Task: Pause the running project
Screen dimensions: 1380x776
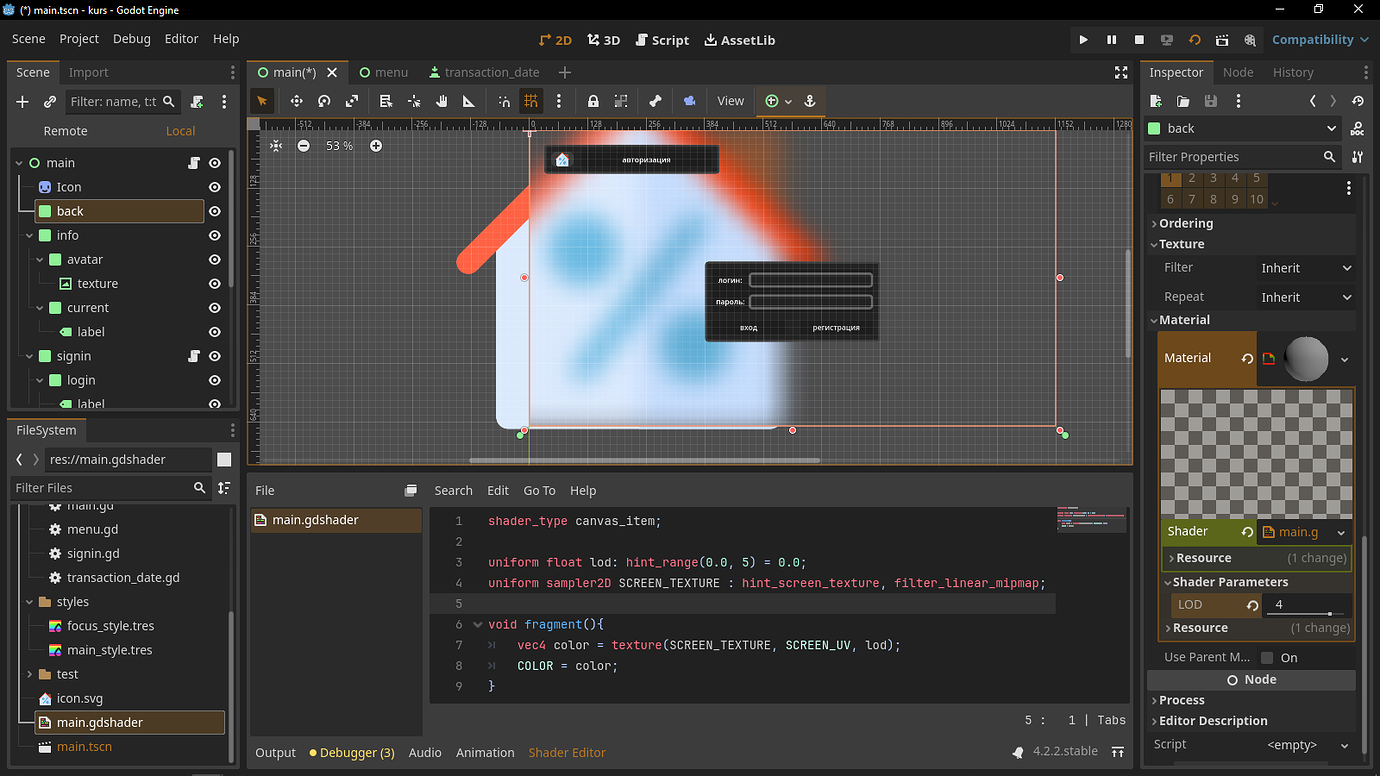Action: [1111, 40]
